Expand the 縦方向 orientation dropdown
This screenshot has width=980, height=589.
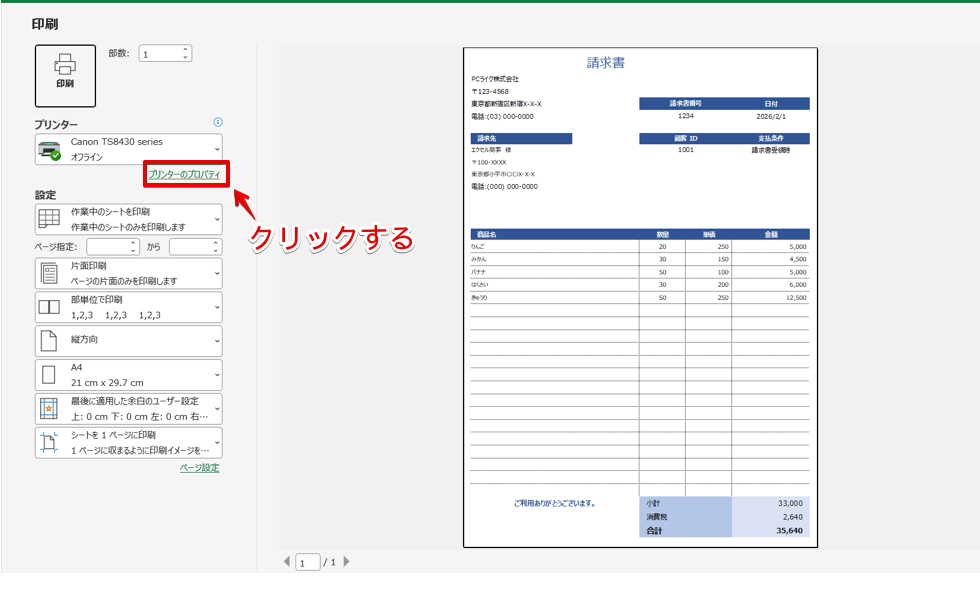coord(129,340)
